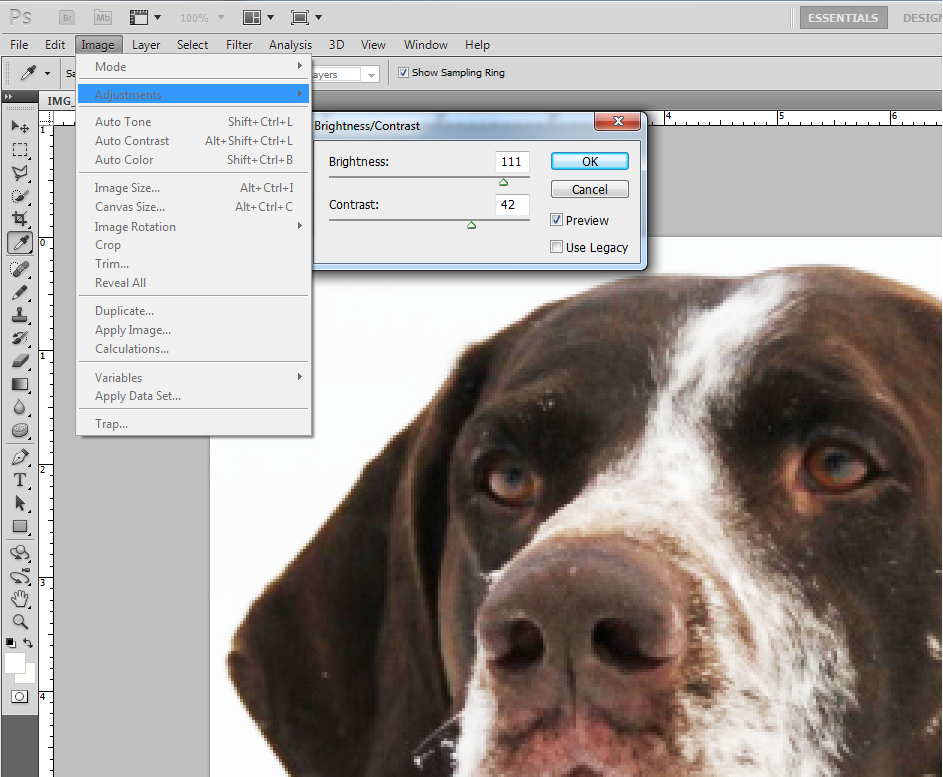Select the Zoom magnifier tool

pyautogui.click(x=19, y=621)
